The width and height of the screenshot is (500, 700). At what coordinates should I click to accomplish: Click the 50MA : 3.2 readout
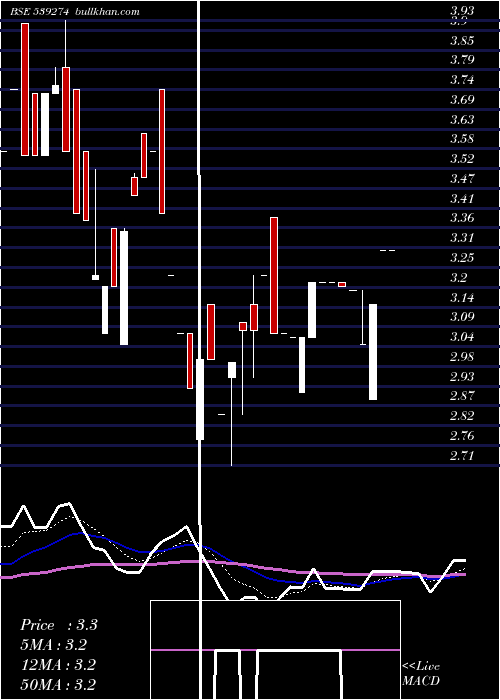(58, 684)
